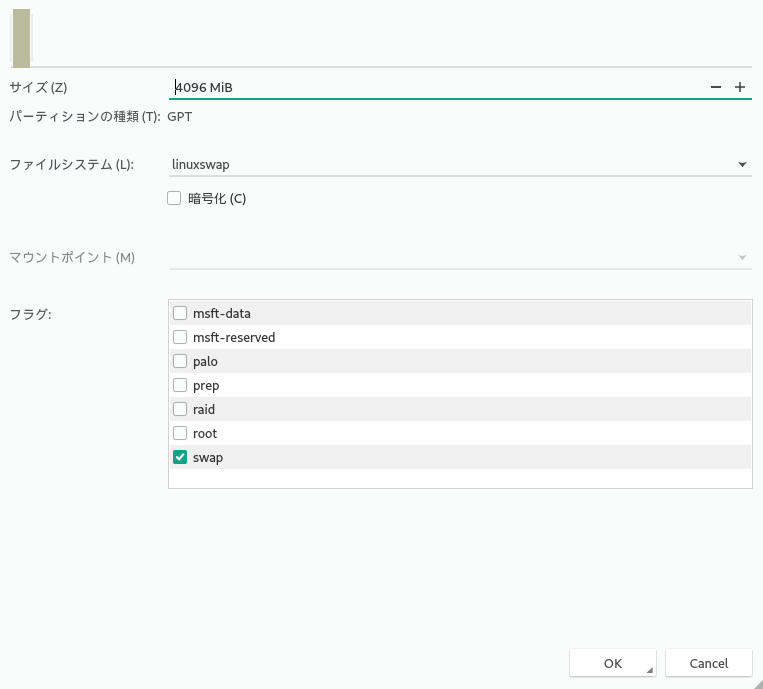The width and height of the screenshot is (763, 689).
Task: Enable the prep flag checkbox
Action: click(x=180, y=385)
